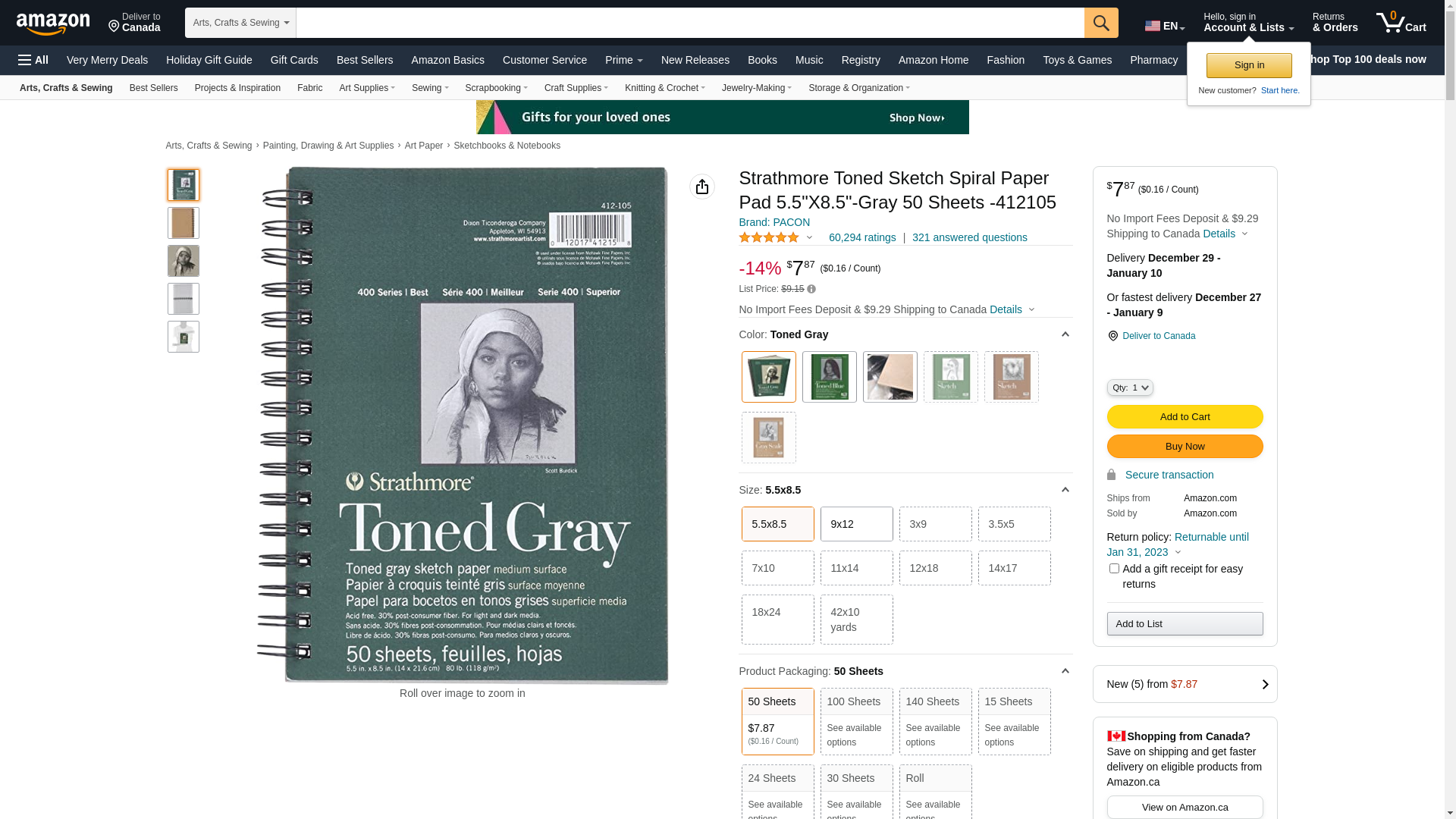Click the star rating icons

tap(769, 237)
